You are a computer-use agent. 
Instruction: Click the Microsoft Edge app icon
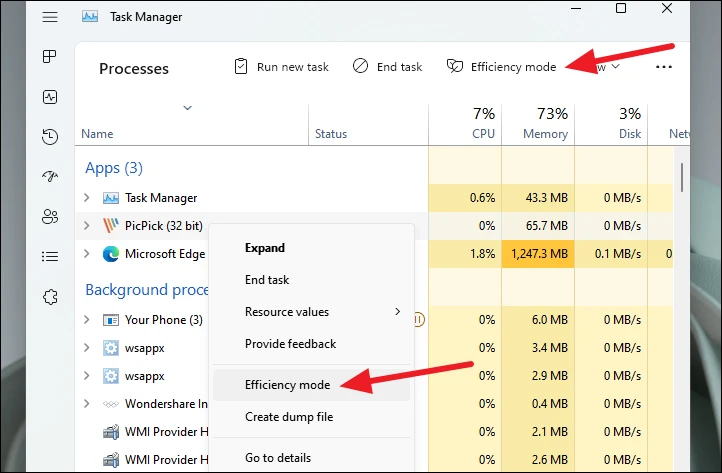111,254
